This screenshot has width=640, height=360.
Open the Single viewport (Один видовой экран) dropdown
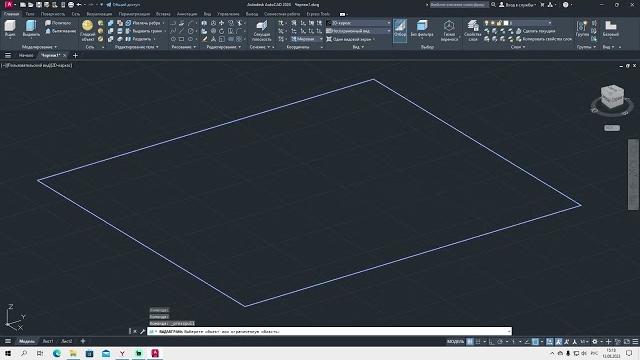[x=351, y=39]
